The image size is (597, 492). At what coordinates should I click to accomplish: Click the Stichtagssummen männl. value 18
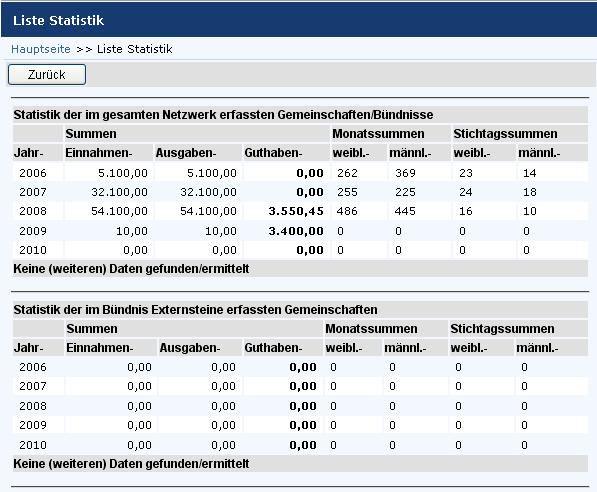pyautogui.click(x=530, y=192)
